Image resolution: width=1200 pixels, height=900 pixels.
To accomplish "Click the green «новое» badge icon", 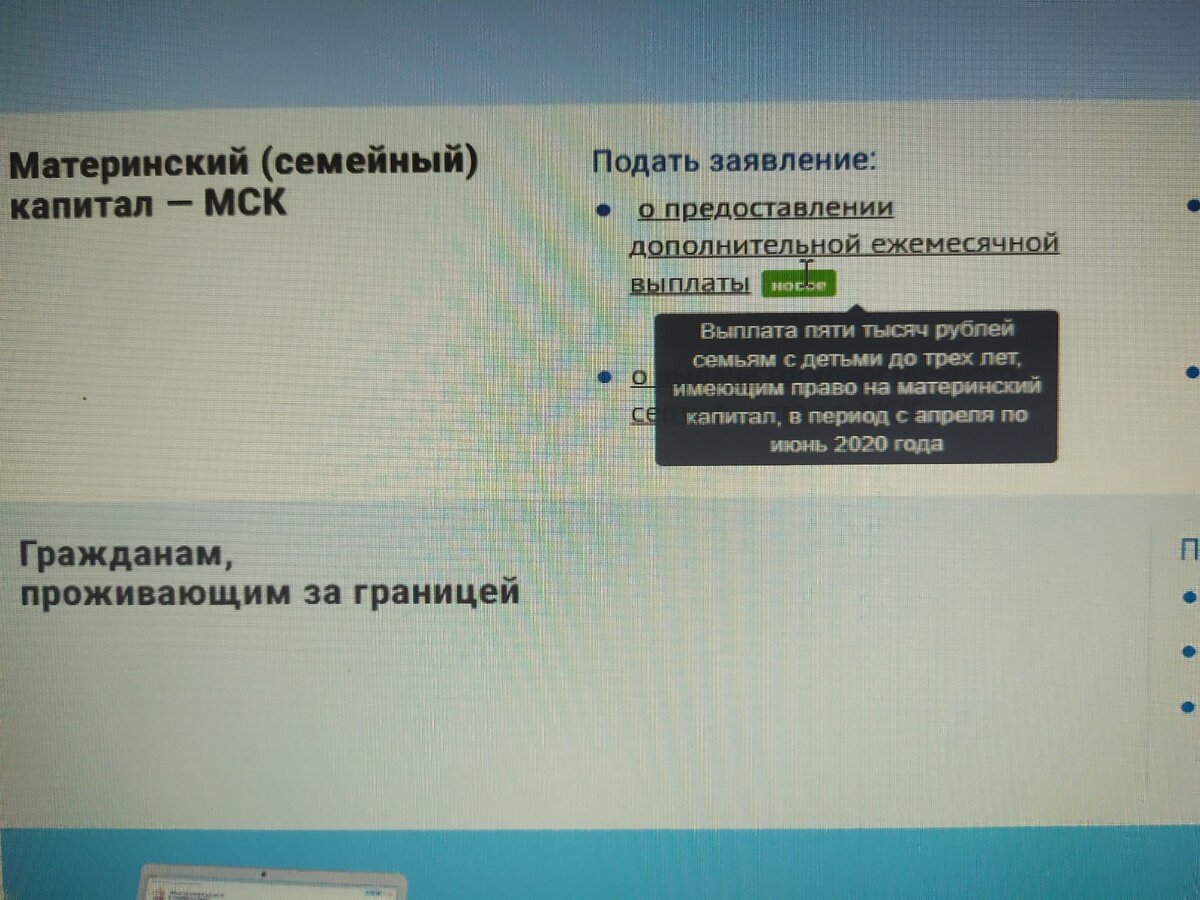I will click(x=801, y=285).
